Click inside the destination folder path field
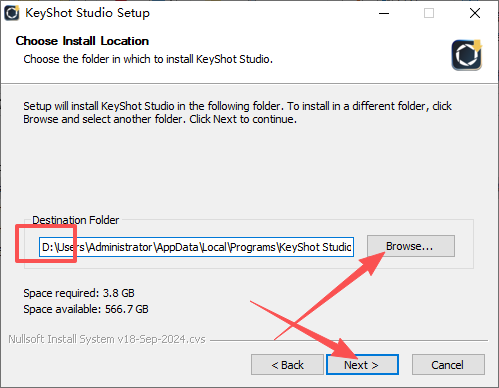This screenshot has width=499, height=388. tap(196, 247)
